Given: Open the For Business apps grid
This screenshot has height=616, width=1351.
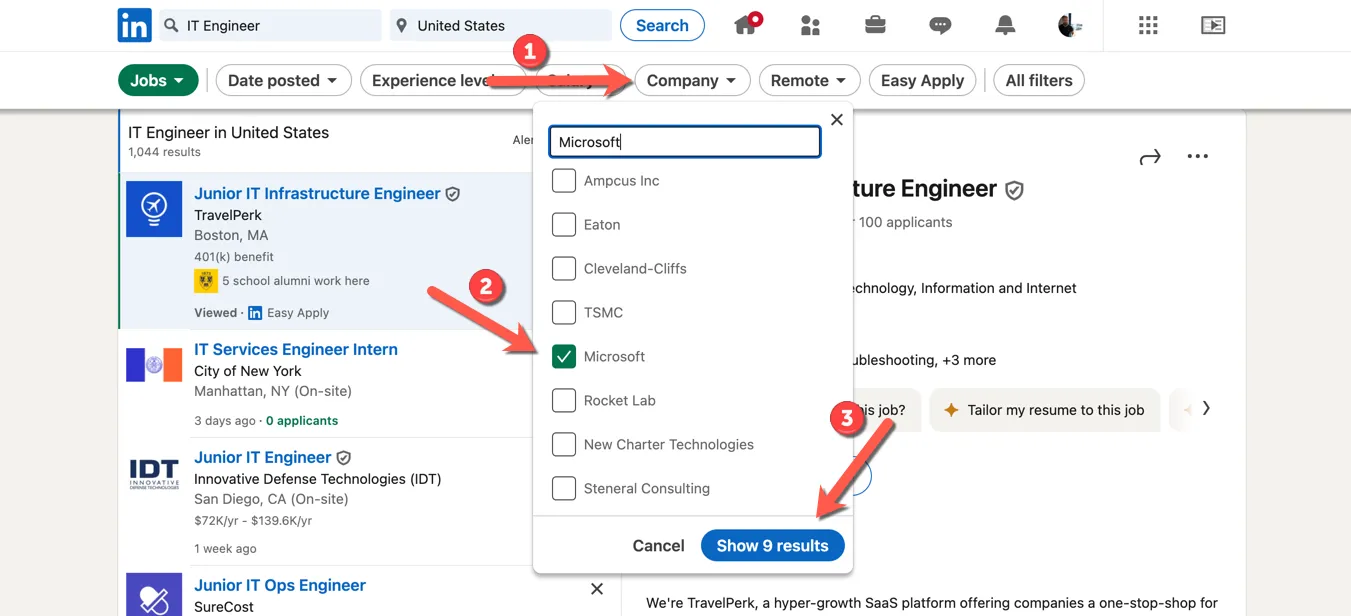Looking at the screenshot, I should point(1148,25).
